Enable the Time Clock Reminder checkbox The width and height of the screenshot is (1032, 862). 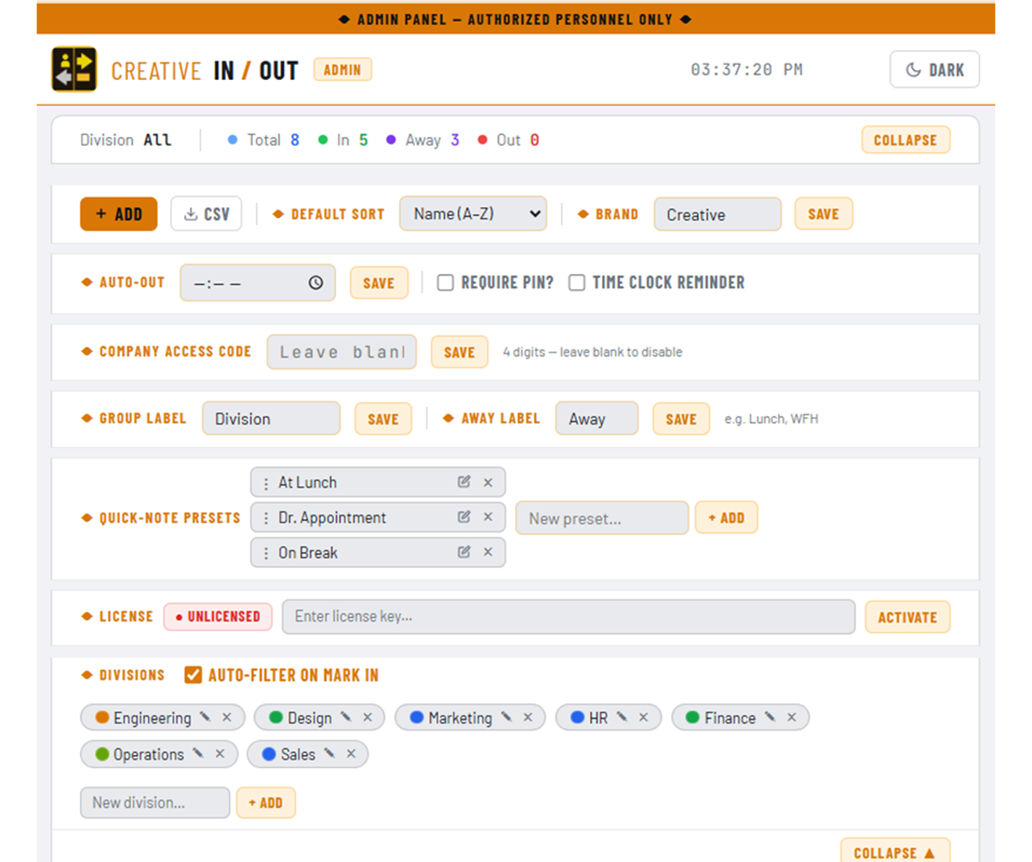click(x=577, y=282)
